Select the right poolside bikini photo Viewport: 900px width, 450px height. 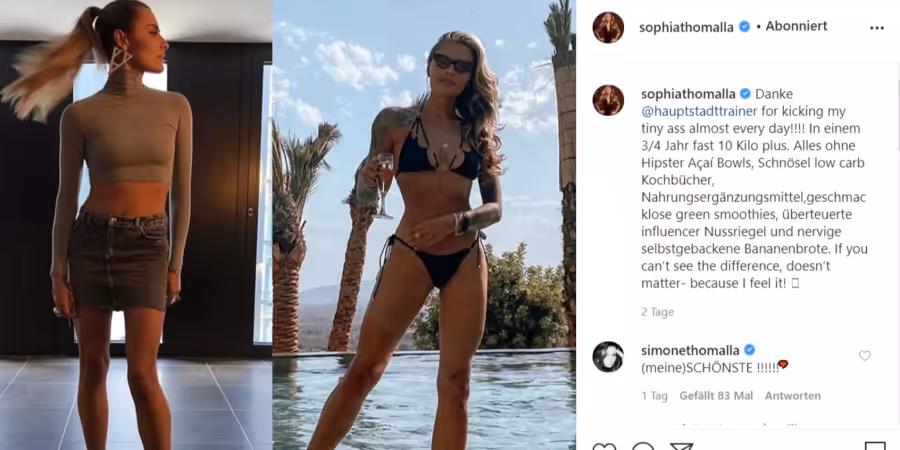tap(424, 225)
